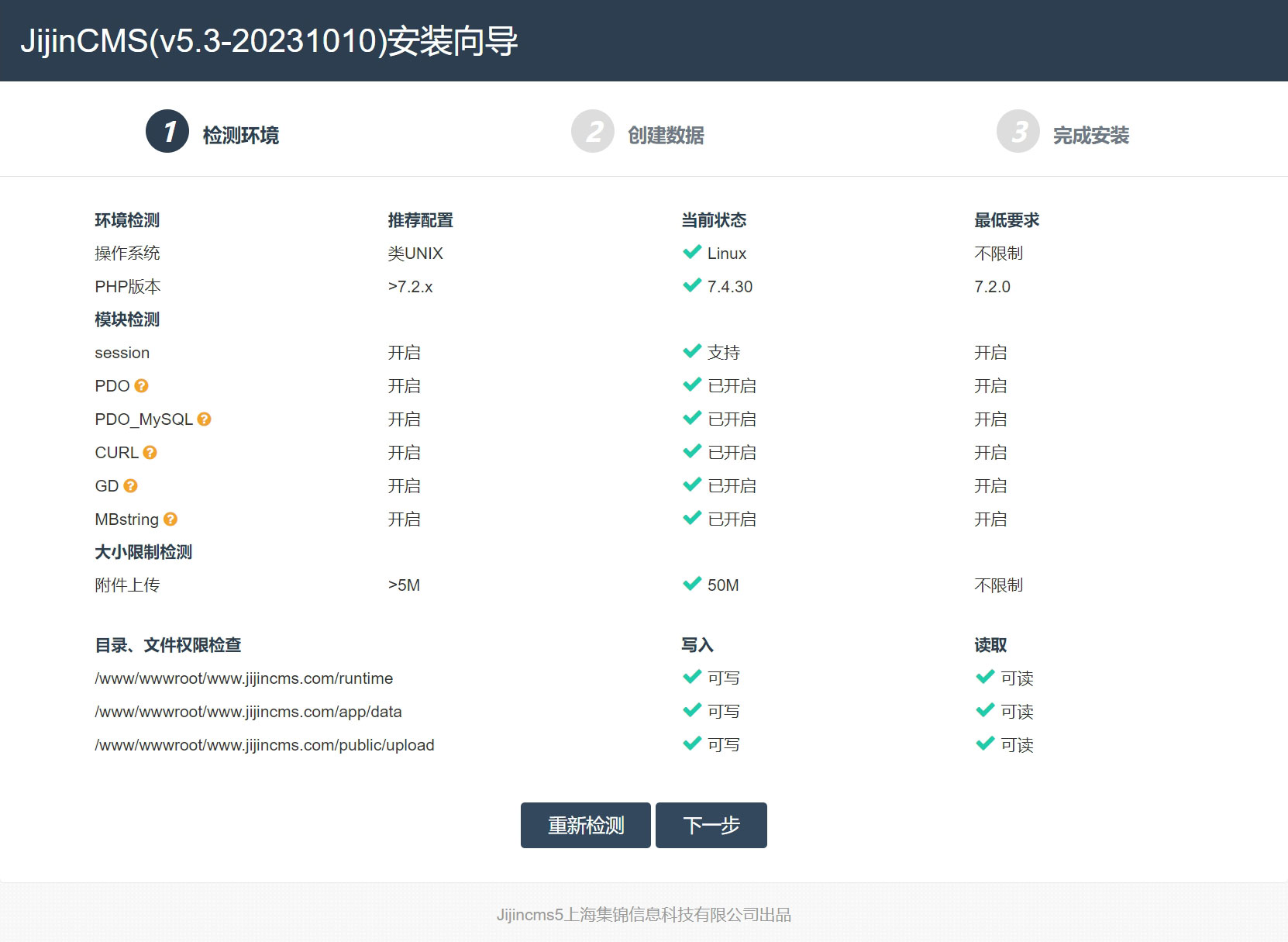Click the readable checkmark for runtime directory
Image resolution: width=1288 pixels, height=942 pixels.
(x=985, y=677)
